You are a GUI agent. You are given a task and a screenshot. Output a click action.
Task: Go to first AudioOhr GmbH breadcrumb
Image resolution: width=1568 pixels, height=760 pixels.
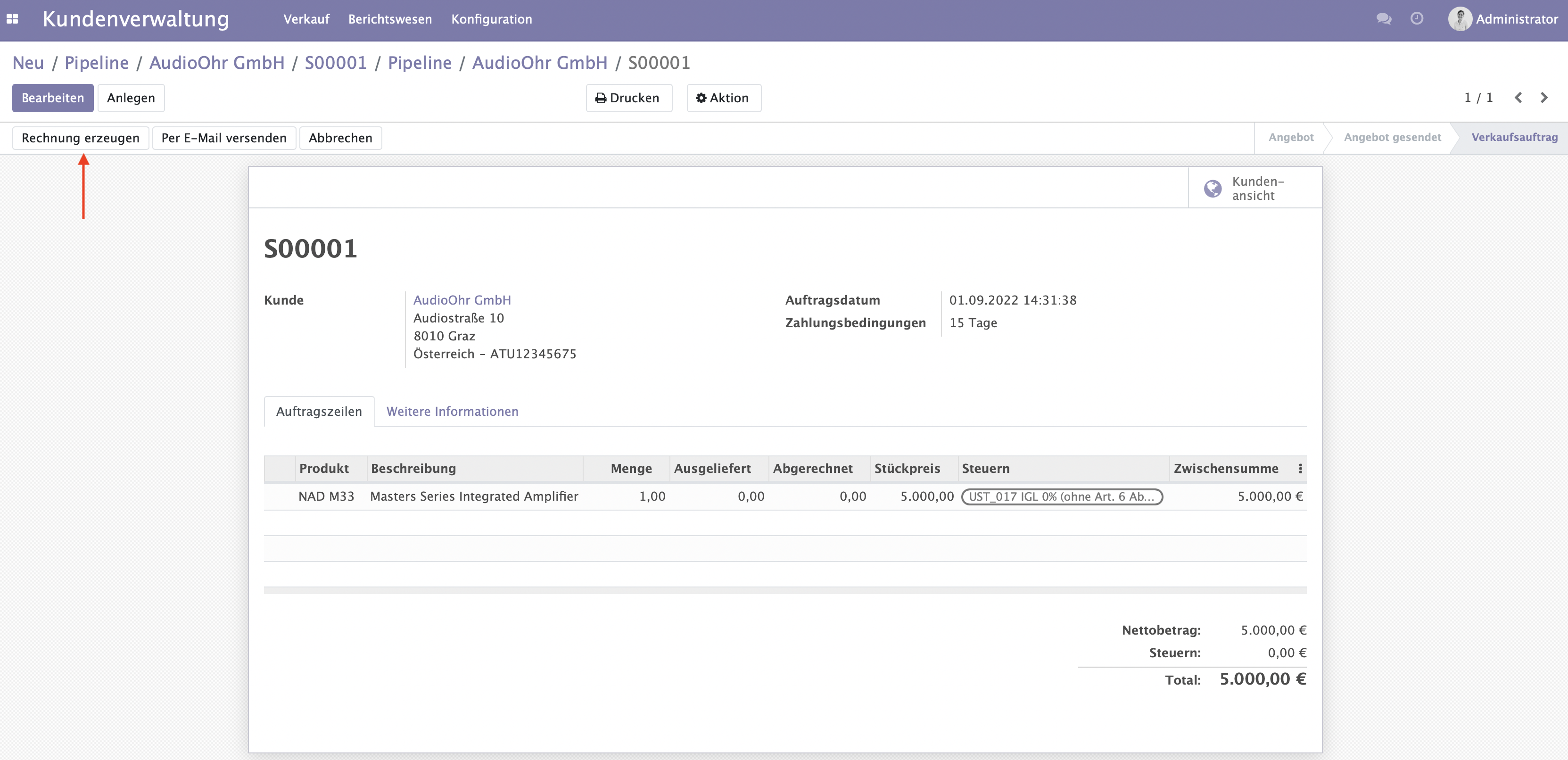(217, 63)
